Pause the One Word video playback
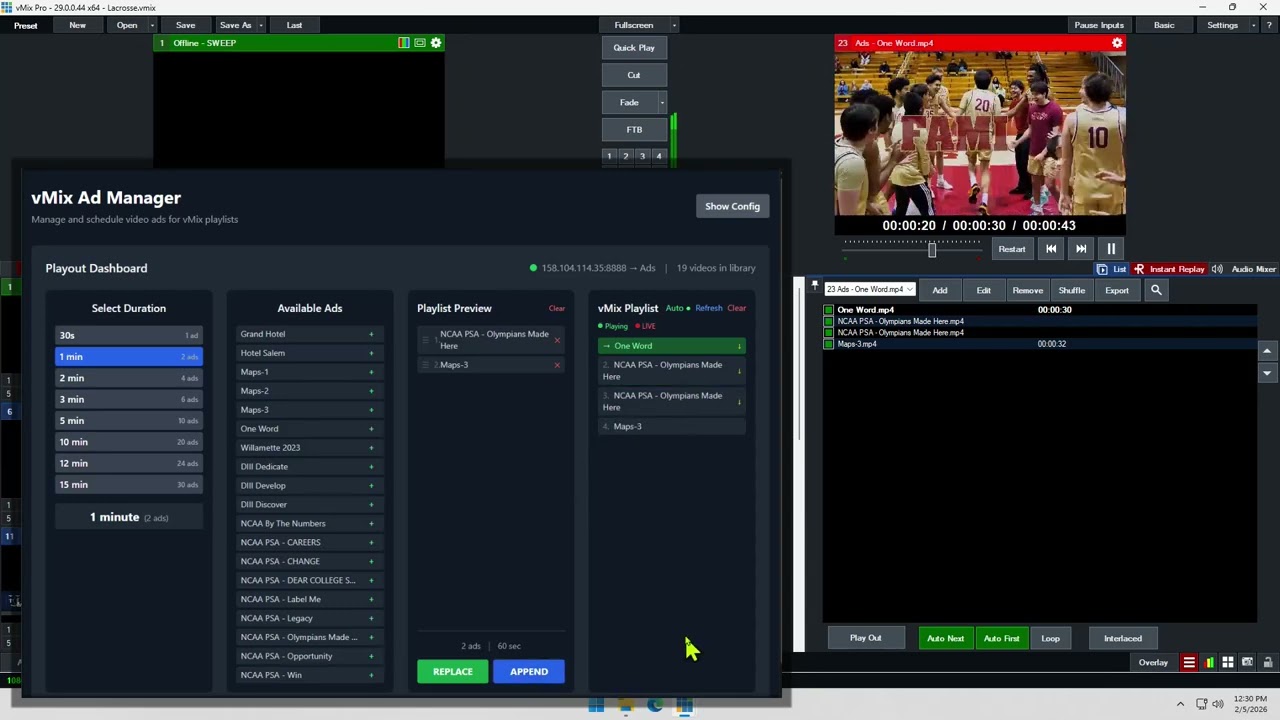The height and width of the screenshot is (720, 1280). 1111,249
